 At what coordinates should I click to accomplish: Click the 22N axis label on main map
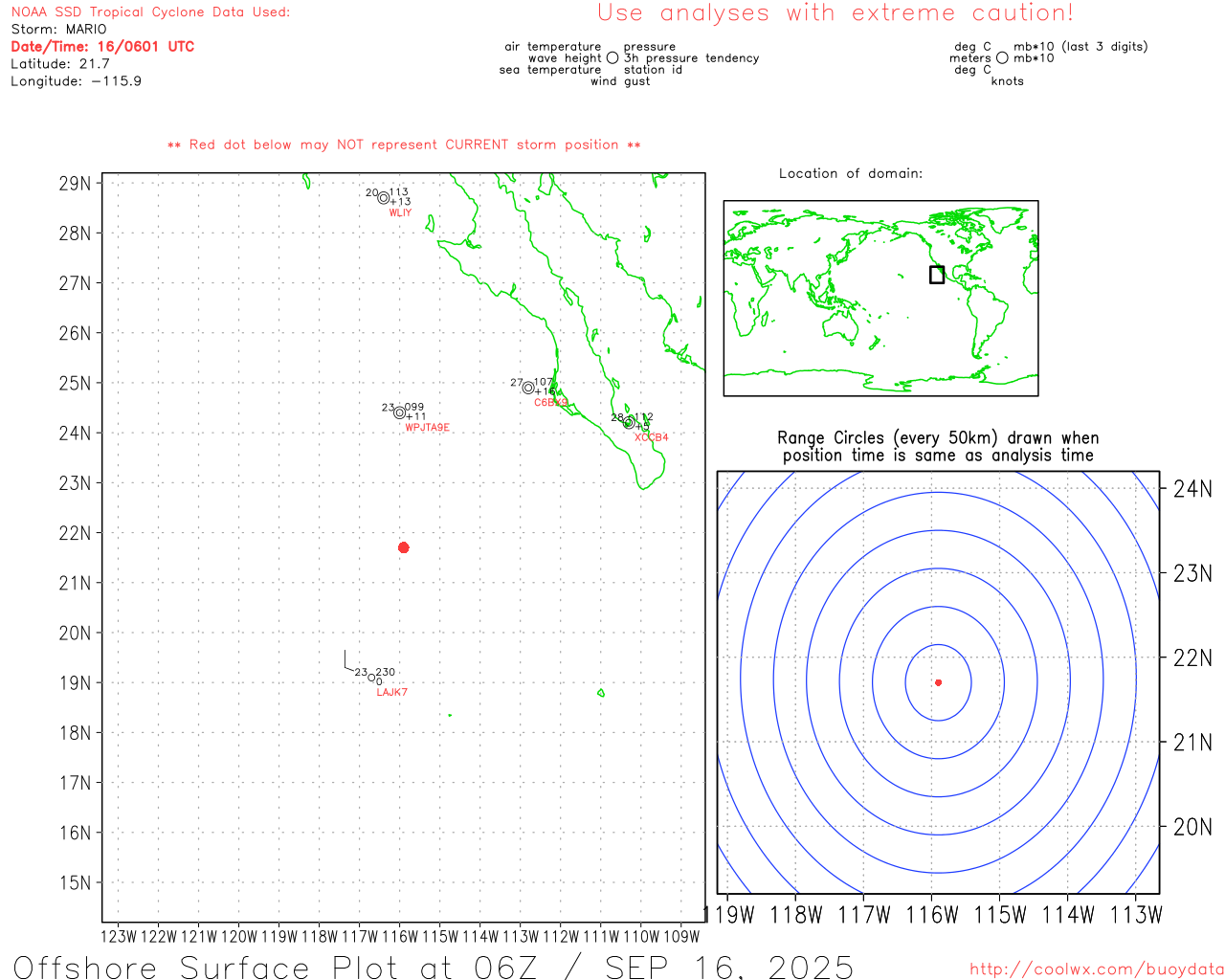[76, 533]
